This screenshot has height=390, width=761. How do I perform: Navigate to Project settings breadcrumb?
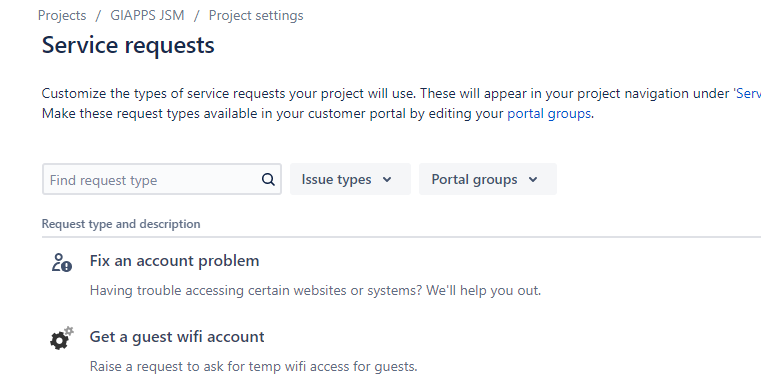point(256,16)
